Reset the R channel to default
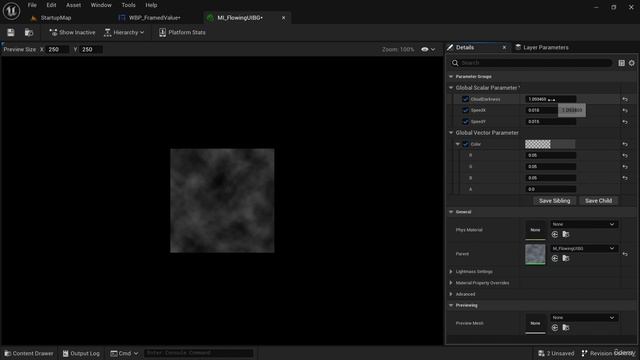Viewport: 640px width, 360px height. tap(625, 156)
